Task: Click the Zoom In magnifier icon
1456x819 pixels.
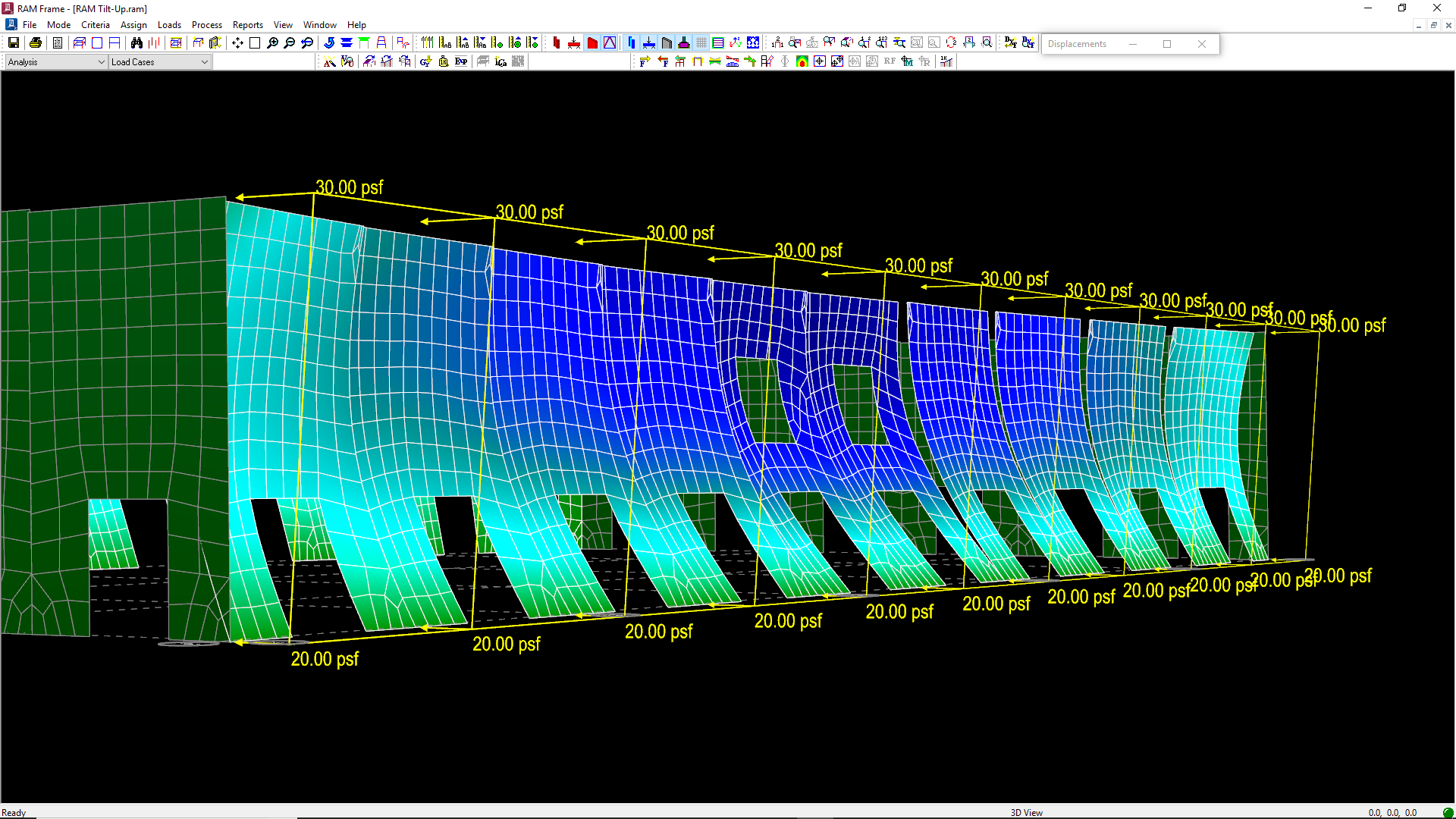Action: point(272,43)
